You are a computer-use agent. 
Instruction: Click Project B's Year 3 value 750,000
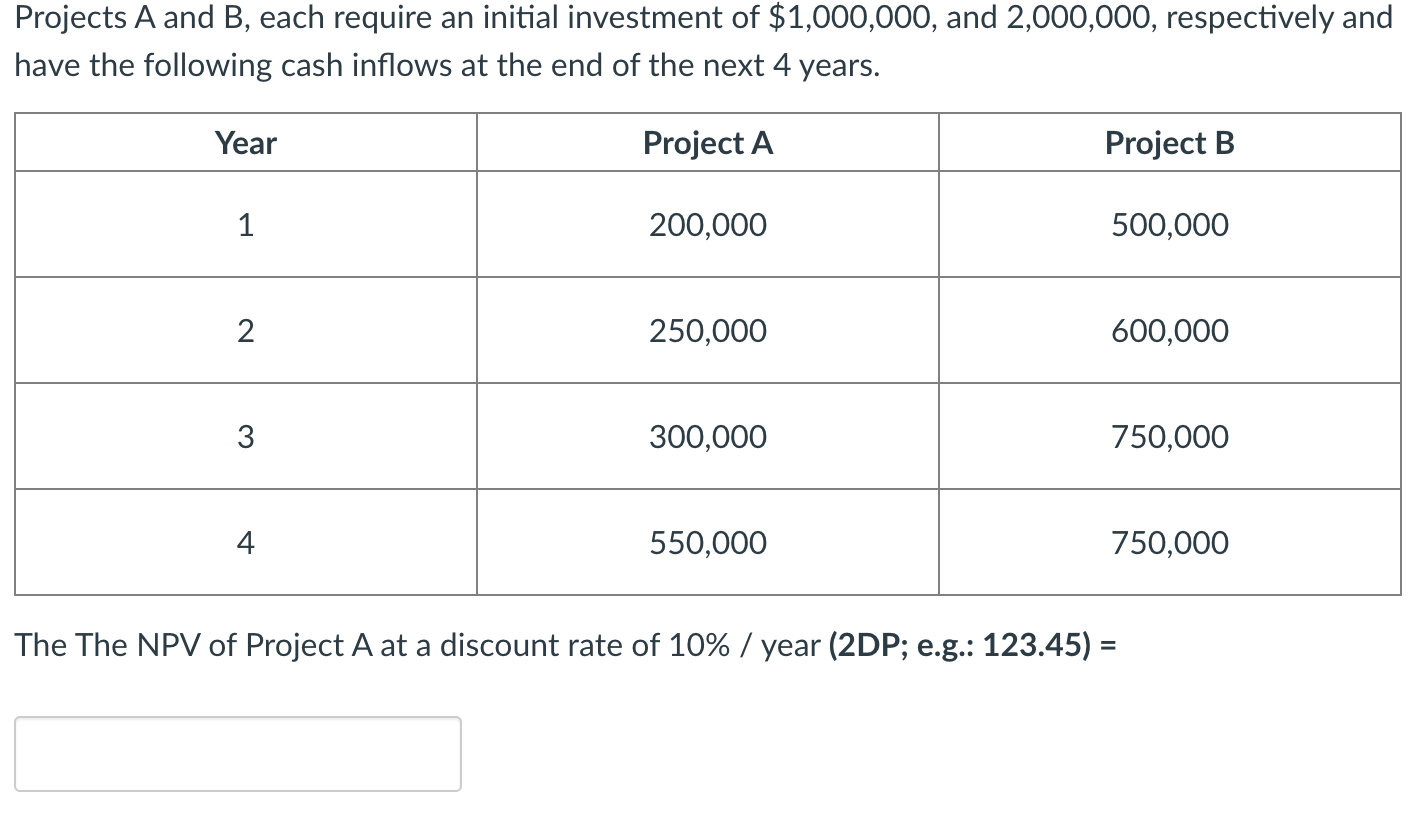tap(1169, 436)
